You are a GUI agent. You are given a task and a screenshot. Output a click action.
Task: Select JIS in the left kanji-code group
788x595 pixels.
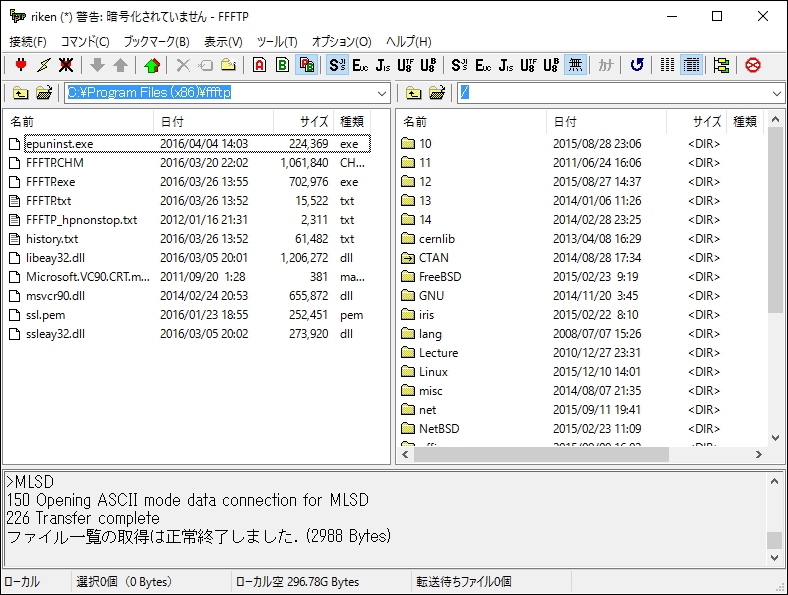[383, 65]
